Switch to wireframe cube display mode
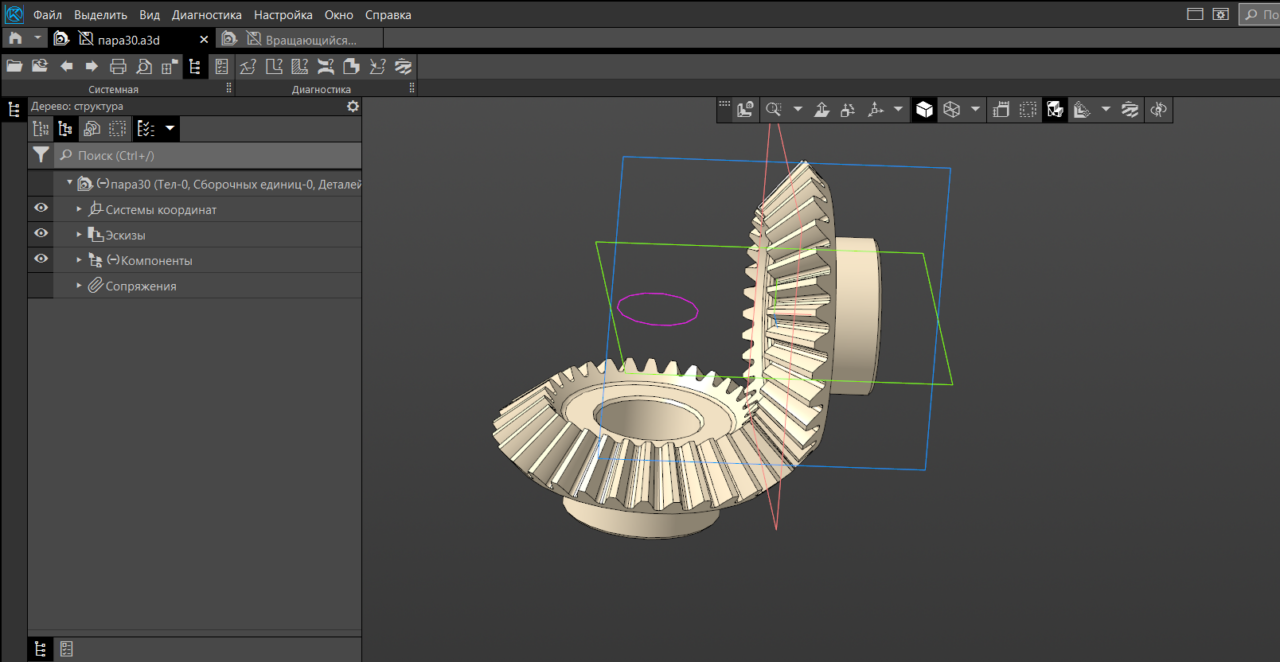 (951, 110)
